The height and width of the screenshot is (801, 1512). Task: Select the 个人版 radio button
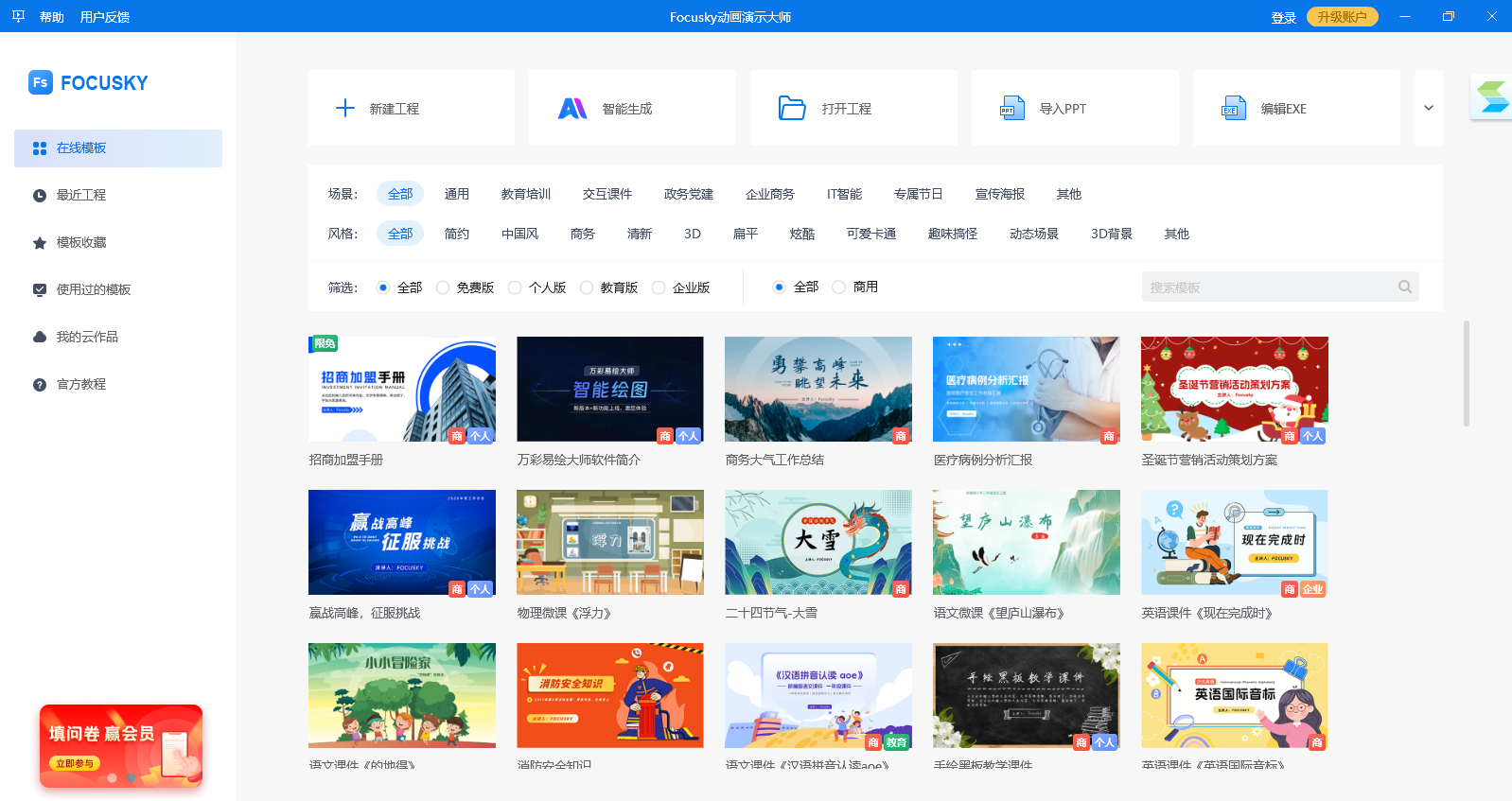[514, 287]
